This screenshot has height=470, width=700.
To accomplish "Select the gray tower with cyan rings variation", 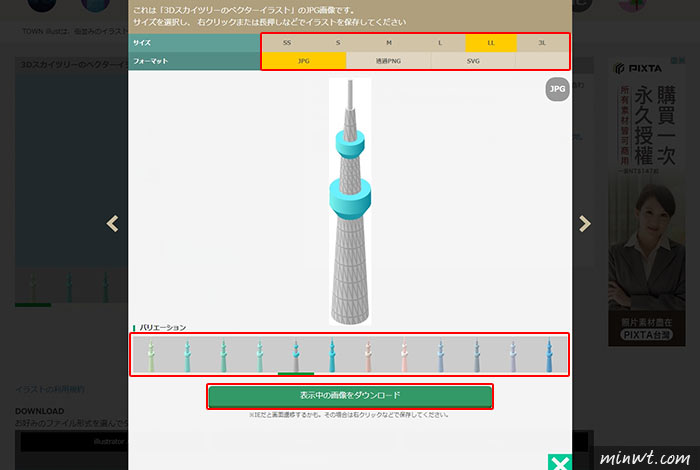I will pyautogui.click(x=296, y=355).
